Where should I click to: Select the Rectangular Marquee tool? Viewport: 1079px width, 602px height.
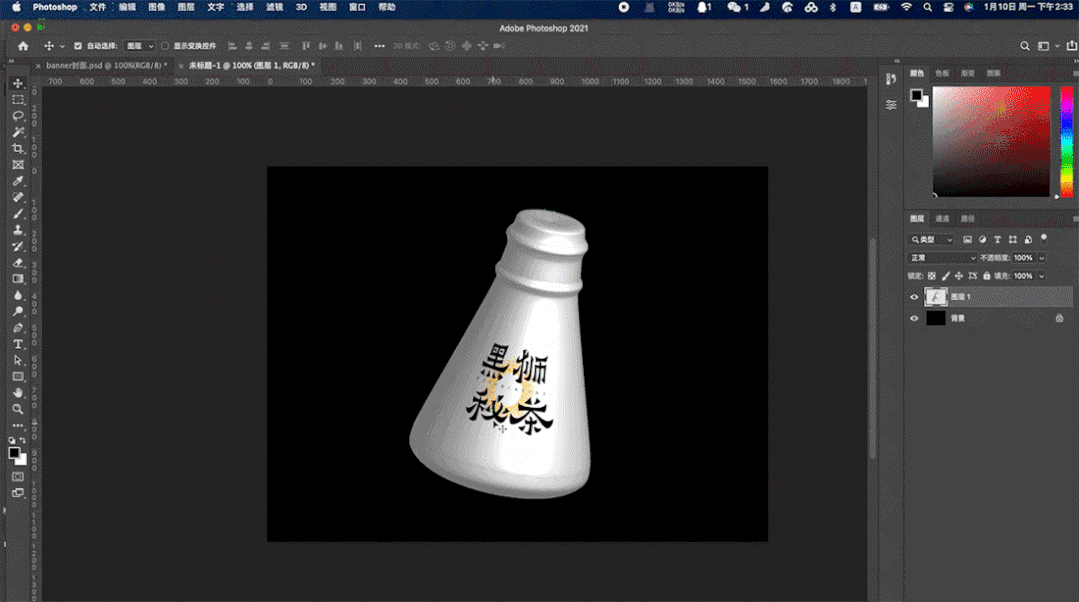pyautogui.click(x=18, y=99)
